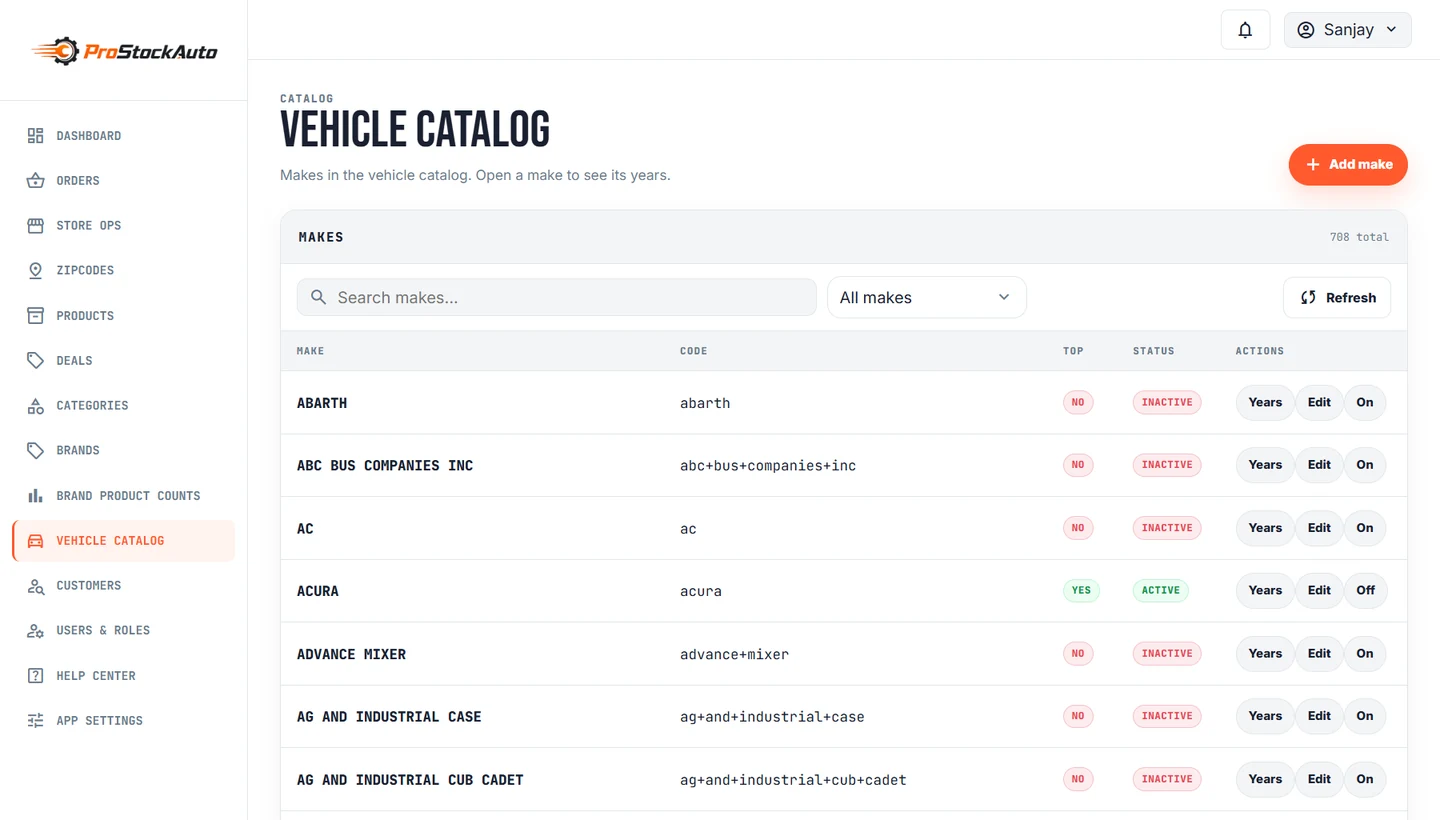Click the ACTIVE status badge for ACURA

[1161, 591]
